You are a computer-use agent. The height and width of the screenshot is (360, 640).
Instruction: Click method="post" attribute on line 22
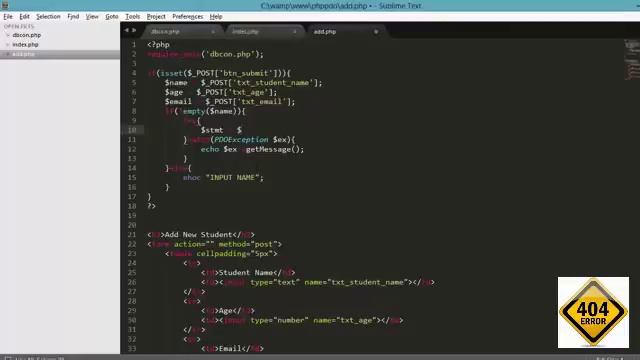[248, 244]
